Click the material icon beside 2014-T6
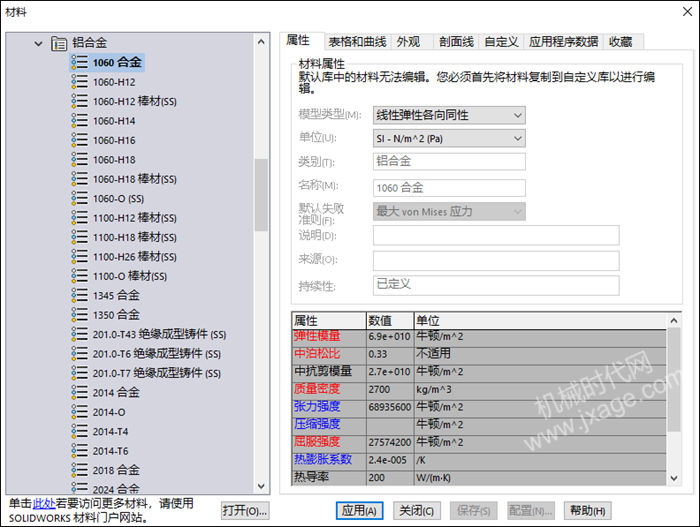 click(79, 451)
